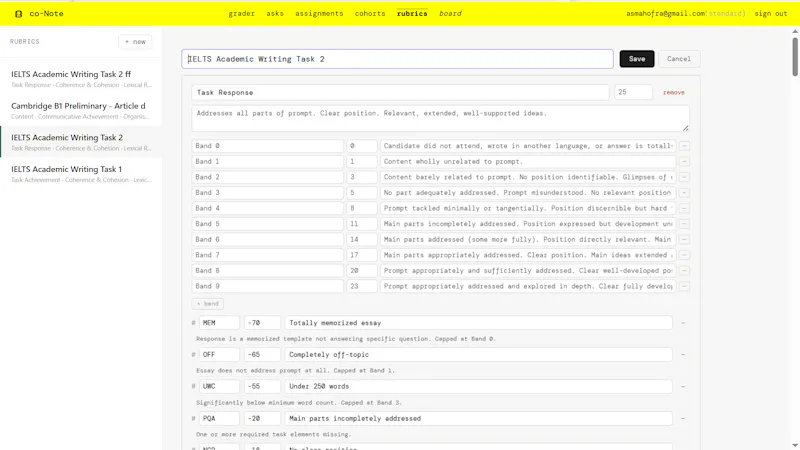
Task: Cancel editing the rubric
Action: tap(679, 59)
